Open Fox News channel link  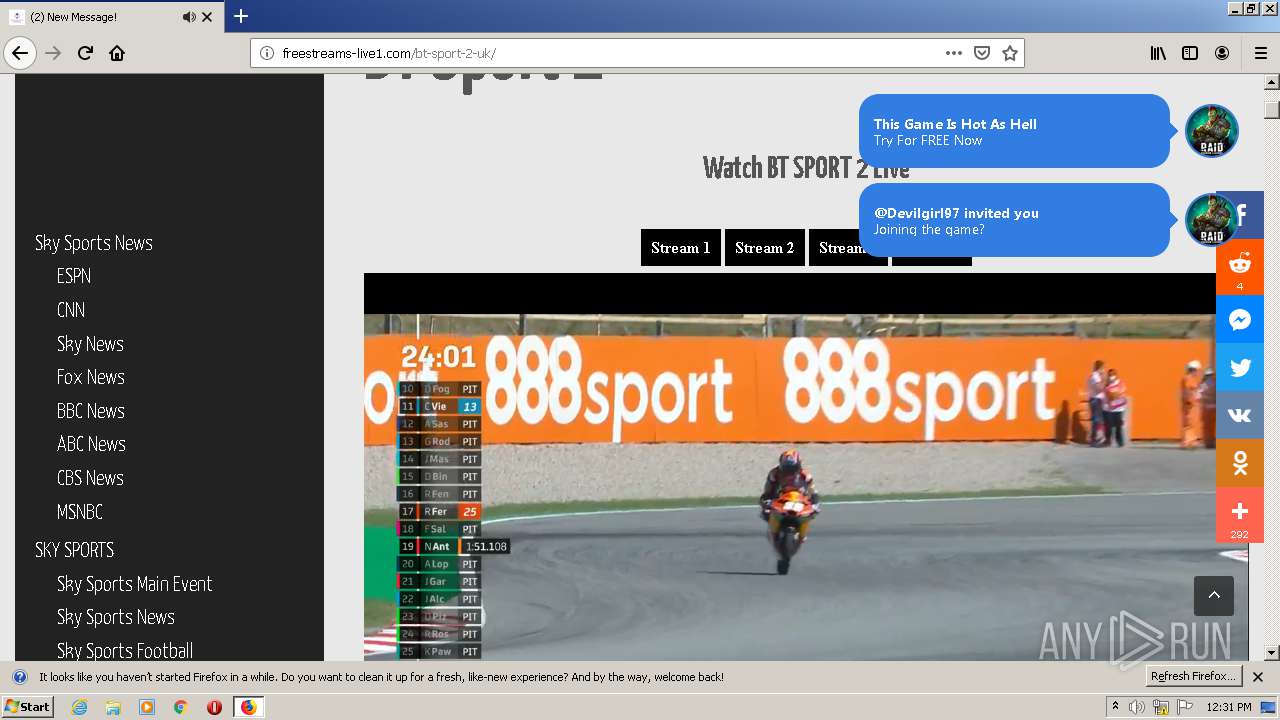click(x=91, y=377)
